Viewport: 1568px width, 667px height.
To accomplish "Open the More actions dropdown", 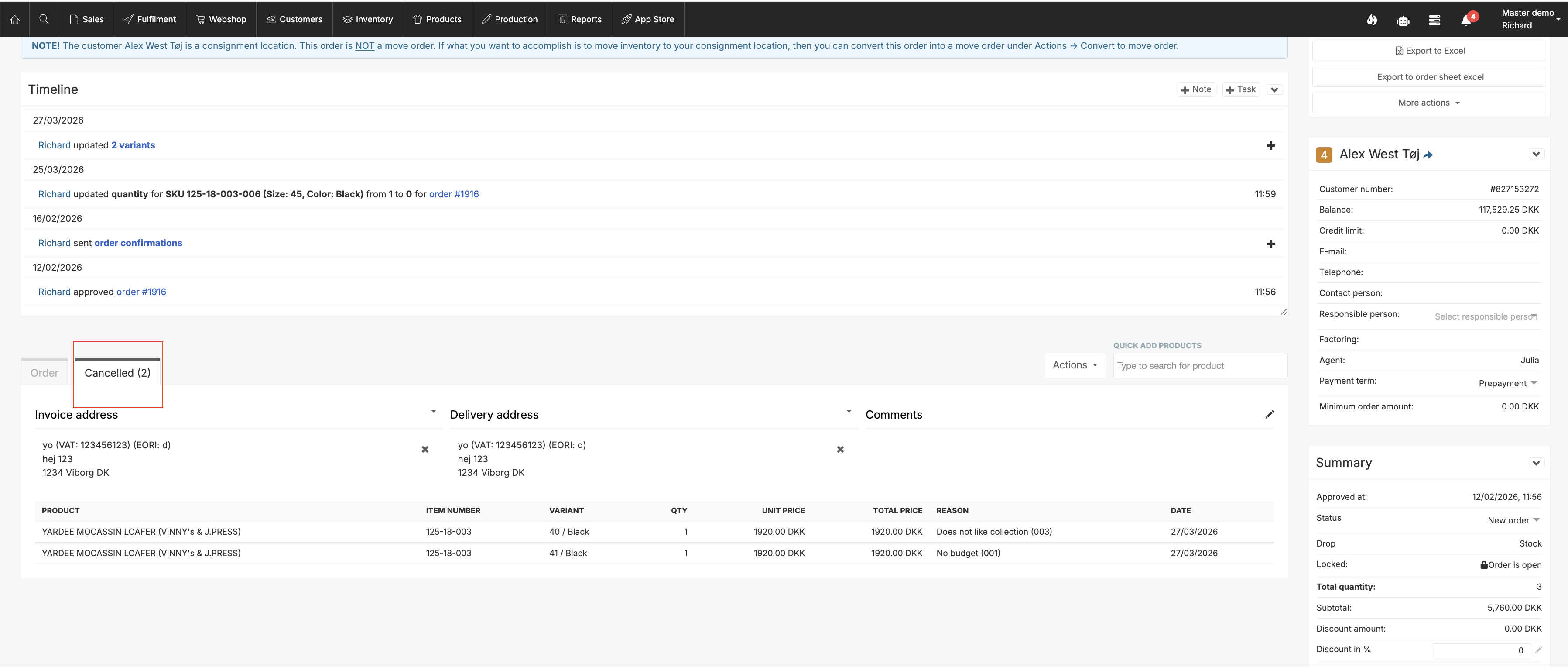I will point(1429,103).
